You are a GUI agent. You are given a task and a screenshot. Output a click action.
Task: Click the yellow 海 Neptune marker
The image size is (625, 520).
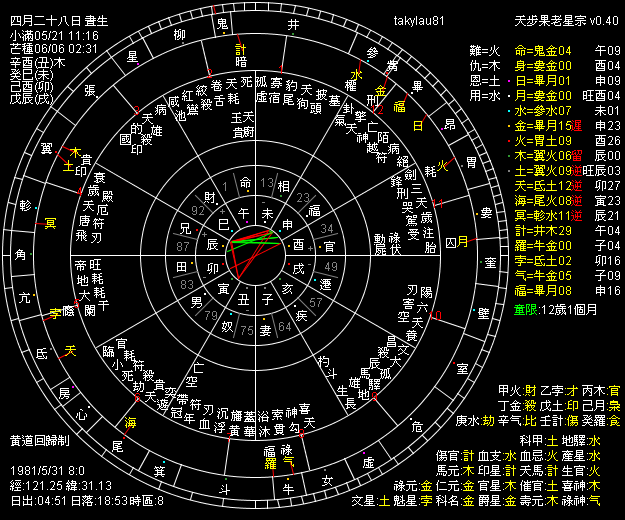coord(132,424)
